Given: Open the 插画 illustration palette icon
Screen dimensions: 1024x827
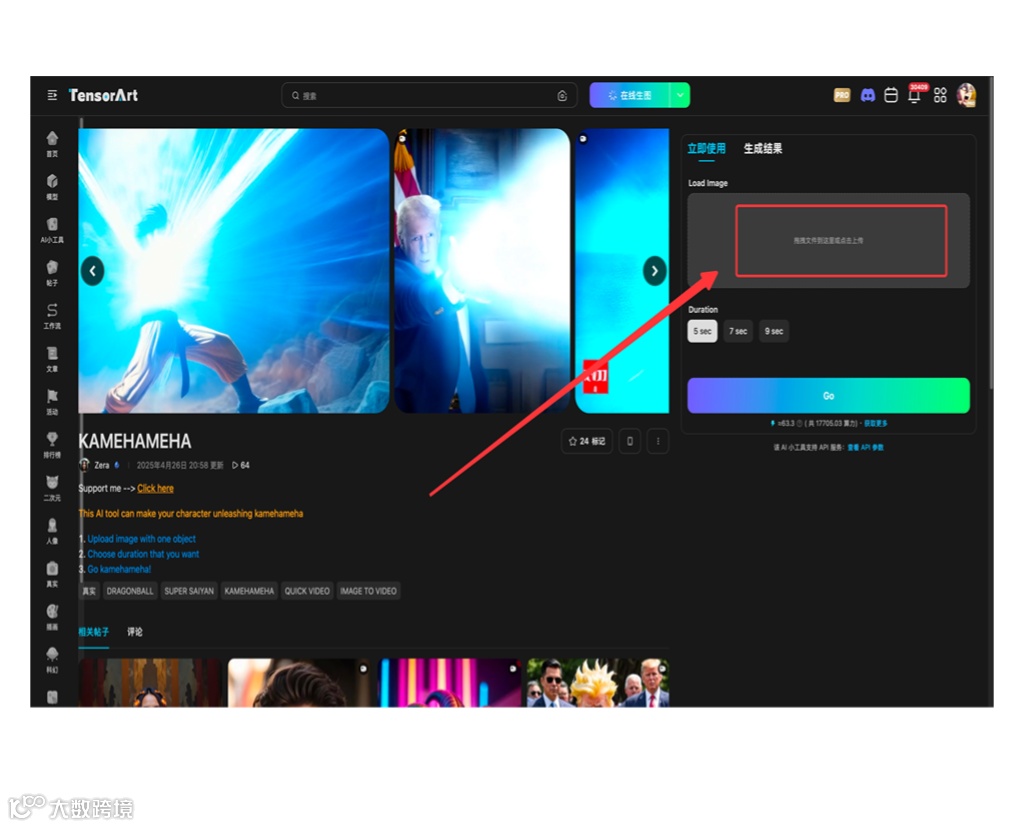Looking at the screenshot, I should tap(52, 617).
